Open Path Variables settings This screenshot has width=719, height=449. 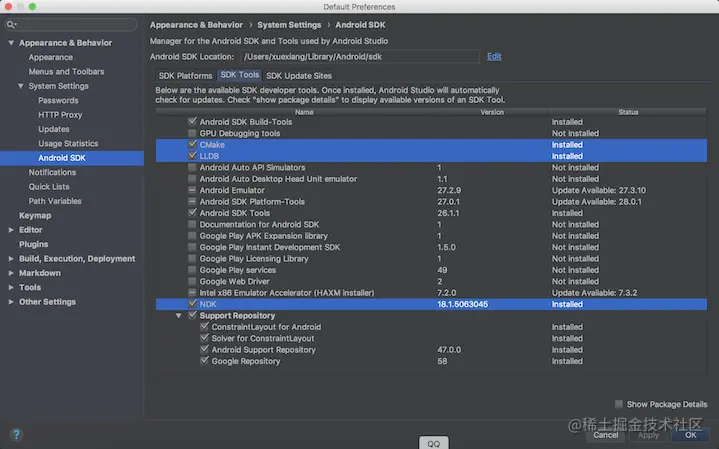[x=55, y=201]
